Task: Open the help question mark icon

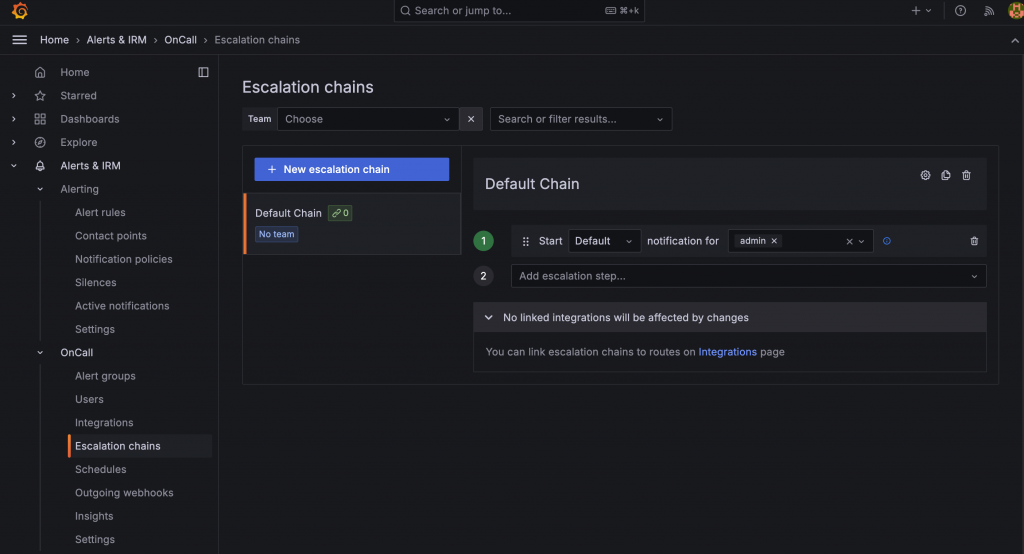Action: 961,11
